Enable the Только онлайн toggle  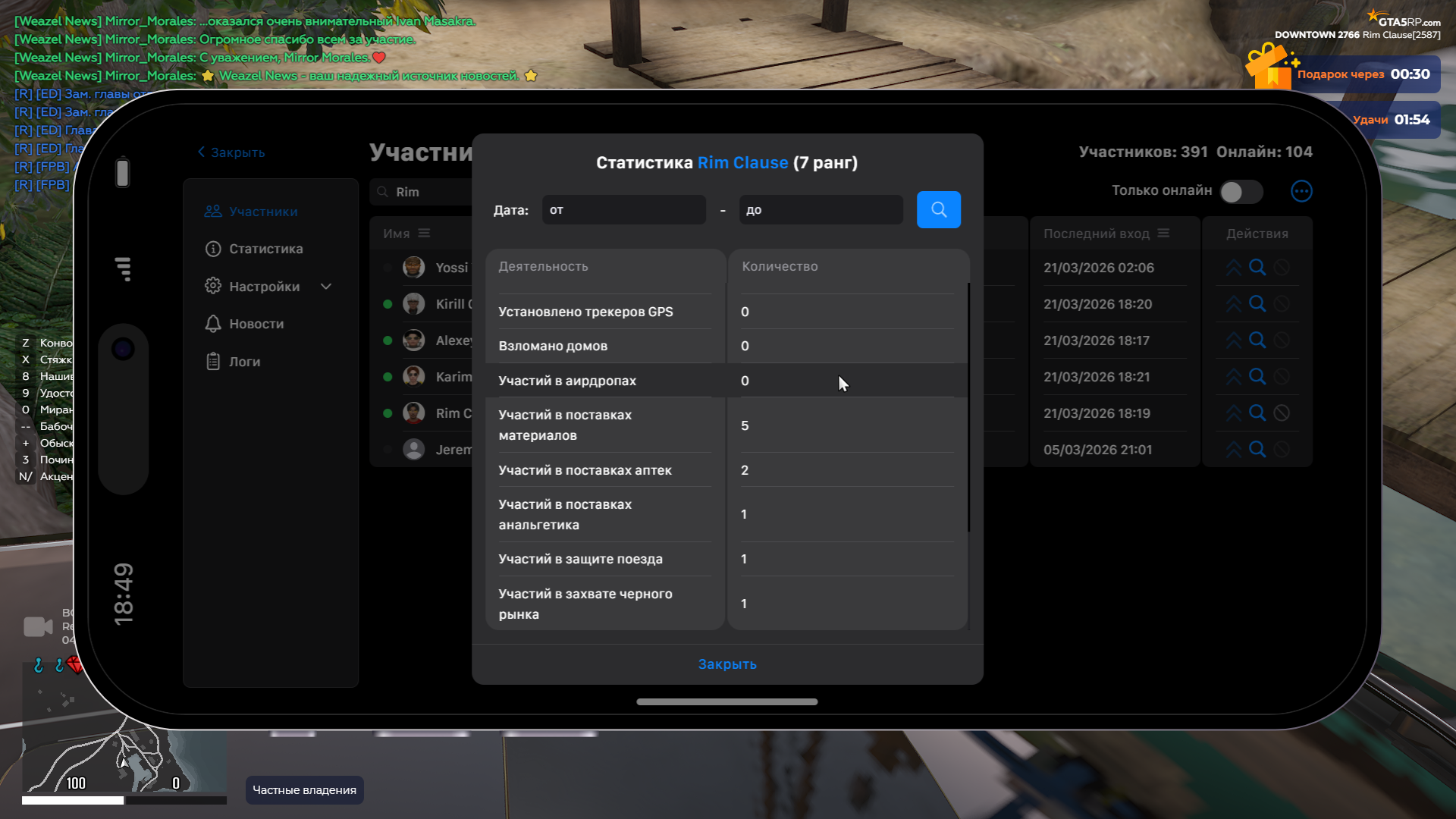[1241, 192]
